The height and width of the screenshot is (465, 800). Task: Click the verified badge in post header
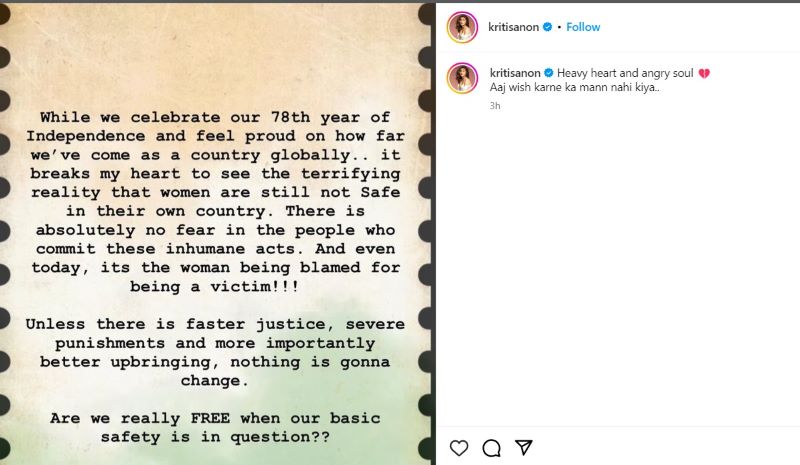[547, 27]
